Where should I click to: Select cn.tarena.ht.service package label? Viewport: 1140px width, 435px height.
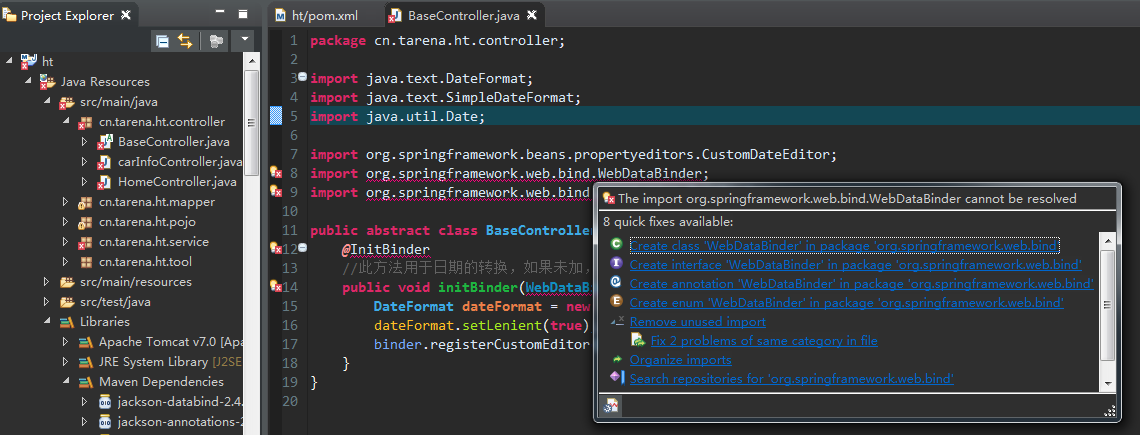(153, 242)
